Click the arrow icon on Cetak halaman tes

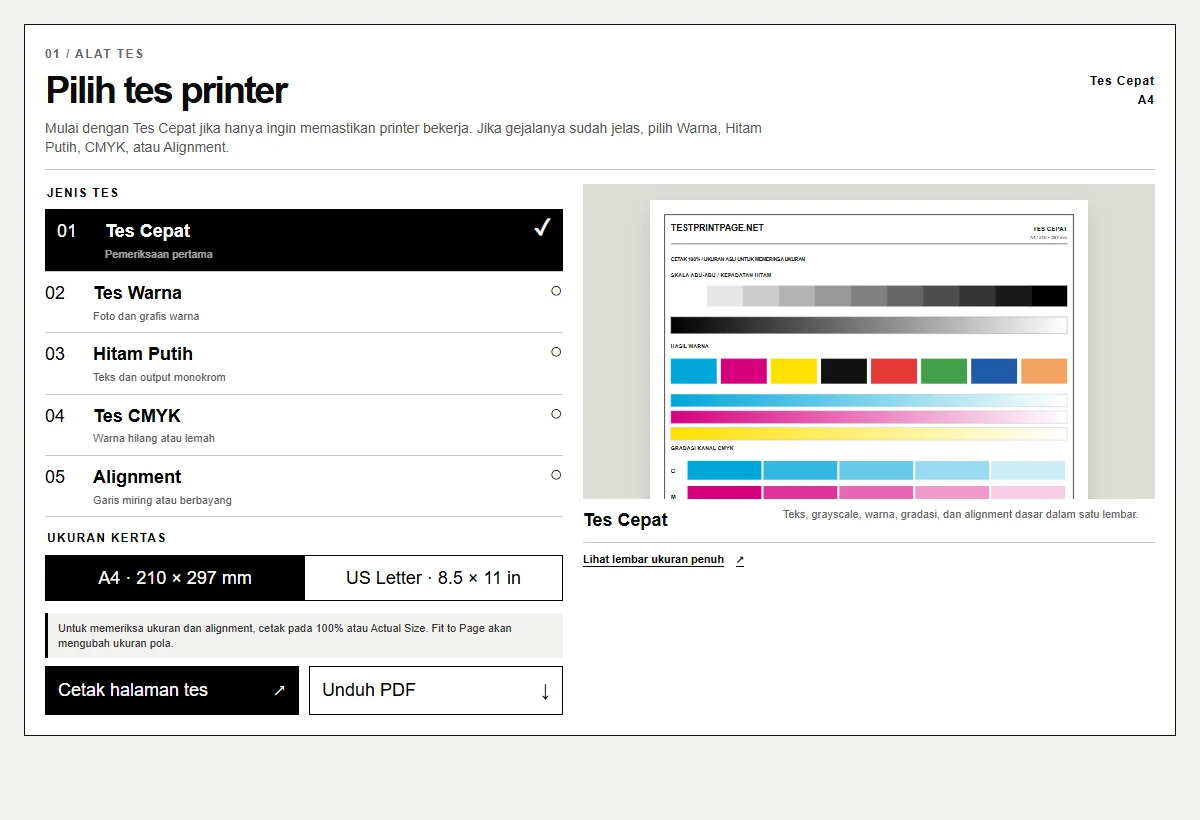(280, 690)
